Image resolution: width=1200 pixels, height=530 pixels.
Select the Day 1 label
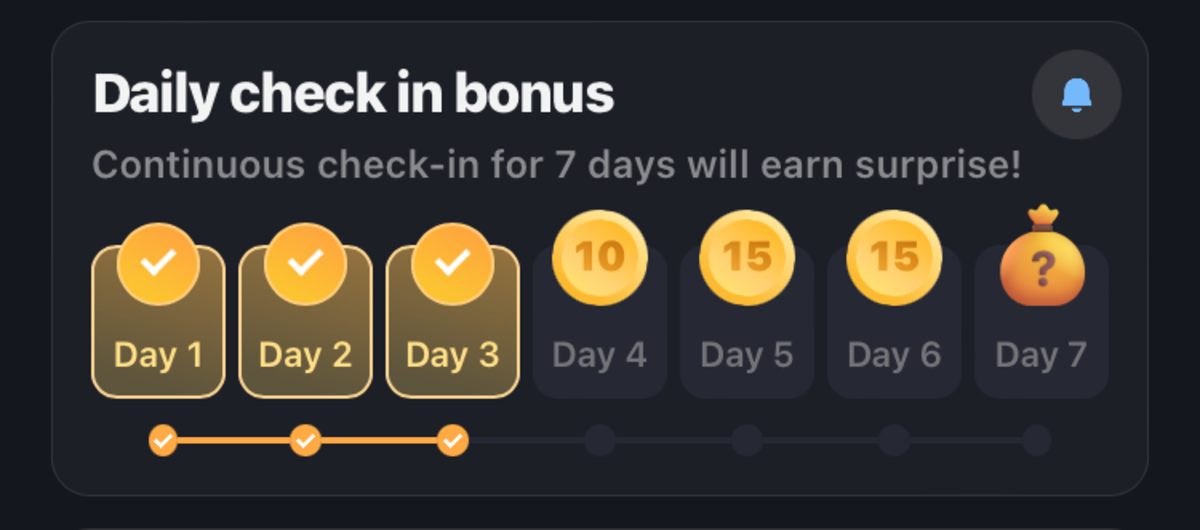(158, 355)
